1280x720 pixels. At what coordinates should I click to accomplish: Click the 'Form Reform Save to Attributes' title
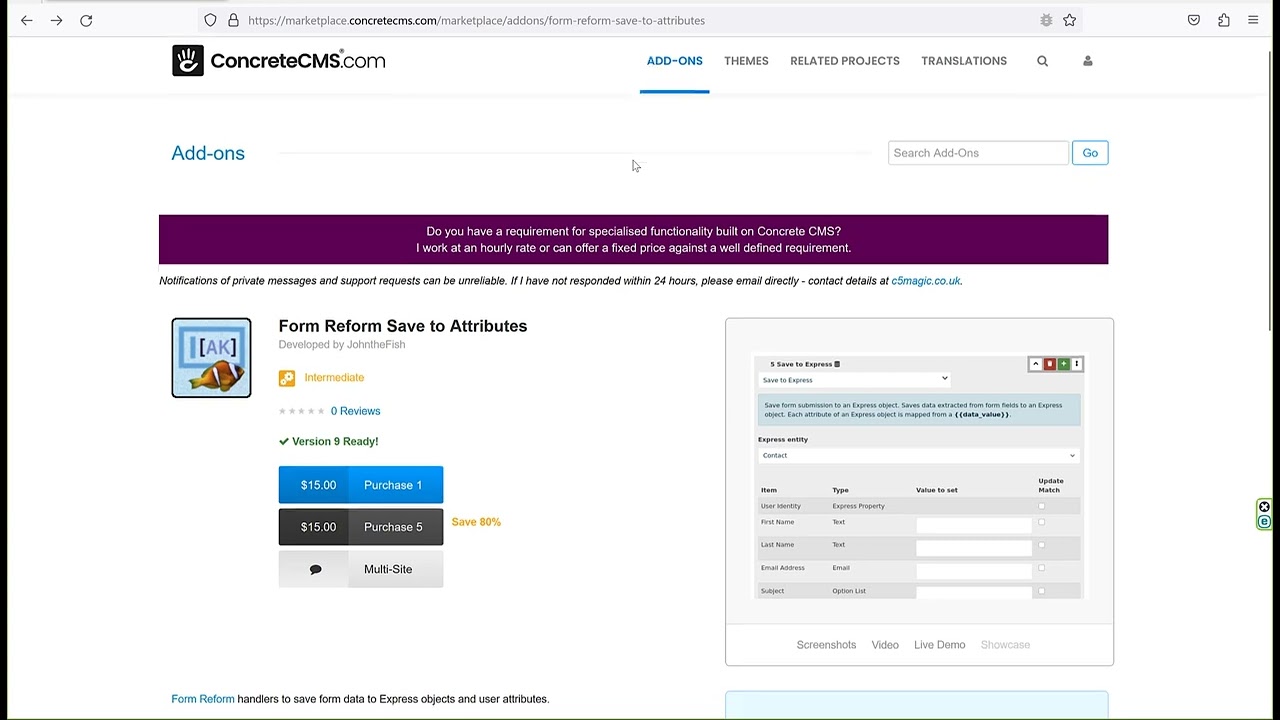click(x=403, y=326)
